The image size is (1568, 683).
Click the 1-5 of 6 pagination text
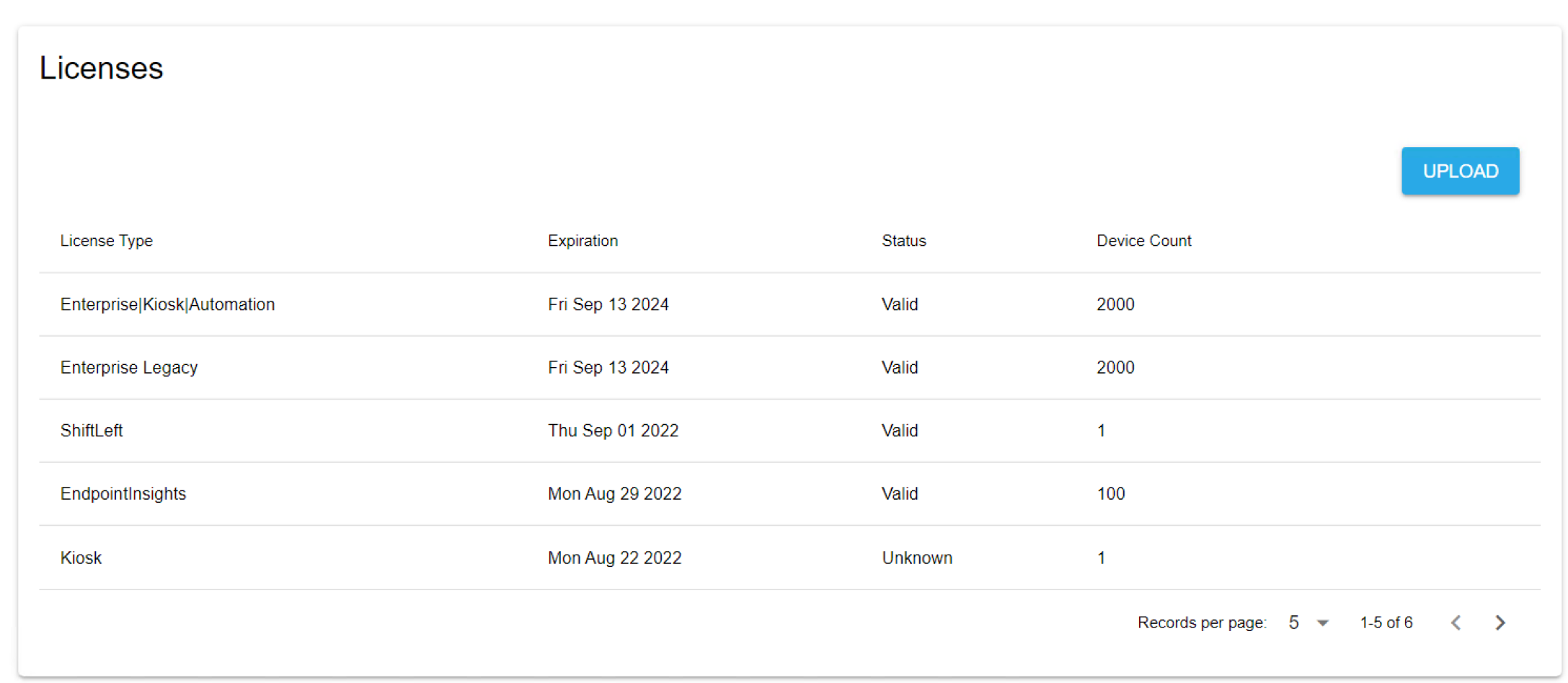click(x=1386, y=622)
